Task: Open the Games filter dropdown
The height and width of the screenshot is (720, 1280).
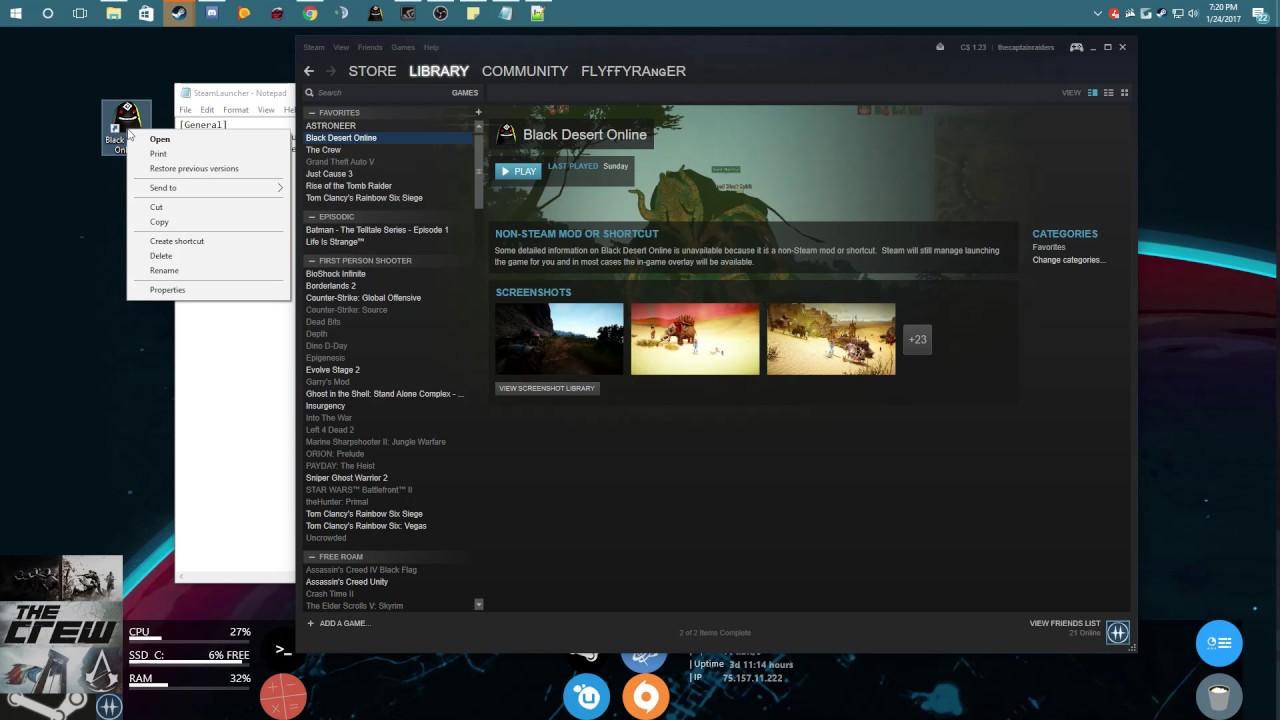Action: (x=465, y=93)
